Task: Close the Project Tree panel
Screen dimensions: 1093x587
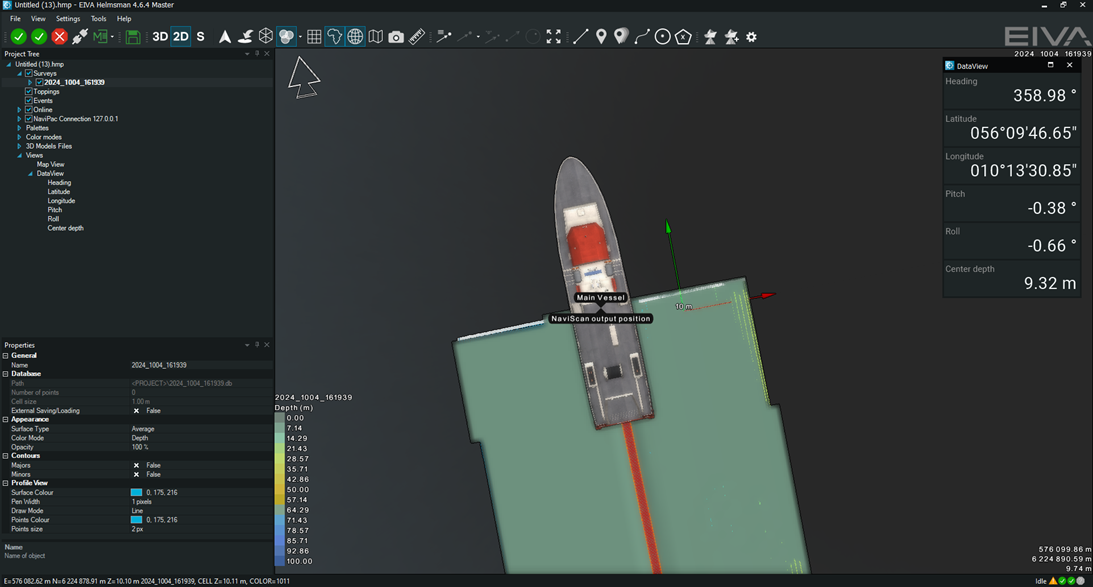Action: click(x=266, y=54)
